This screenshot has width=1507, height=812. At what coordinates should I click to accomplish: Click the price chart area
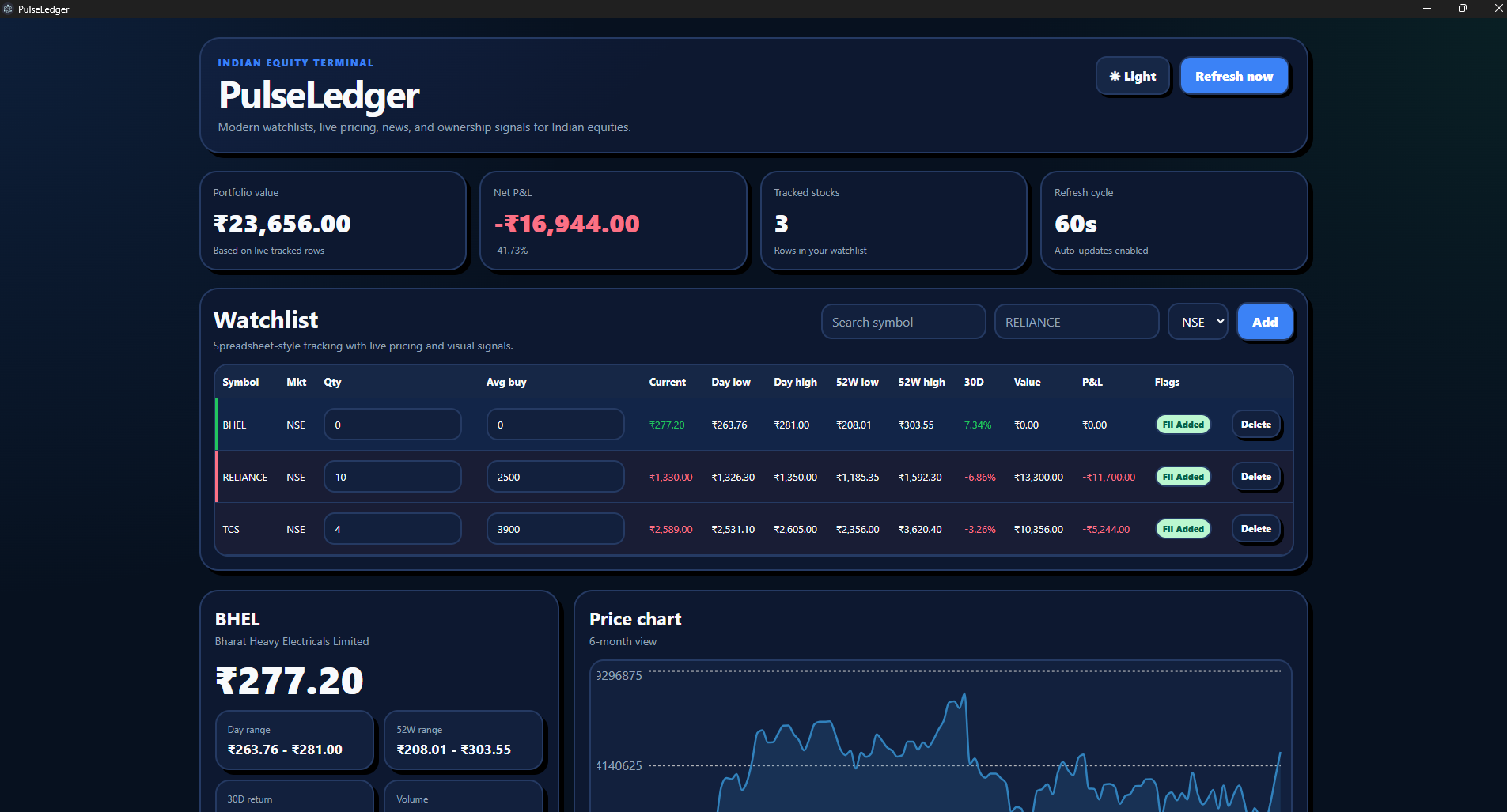[941, 737]
